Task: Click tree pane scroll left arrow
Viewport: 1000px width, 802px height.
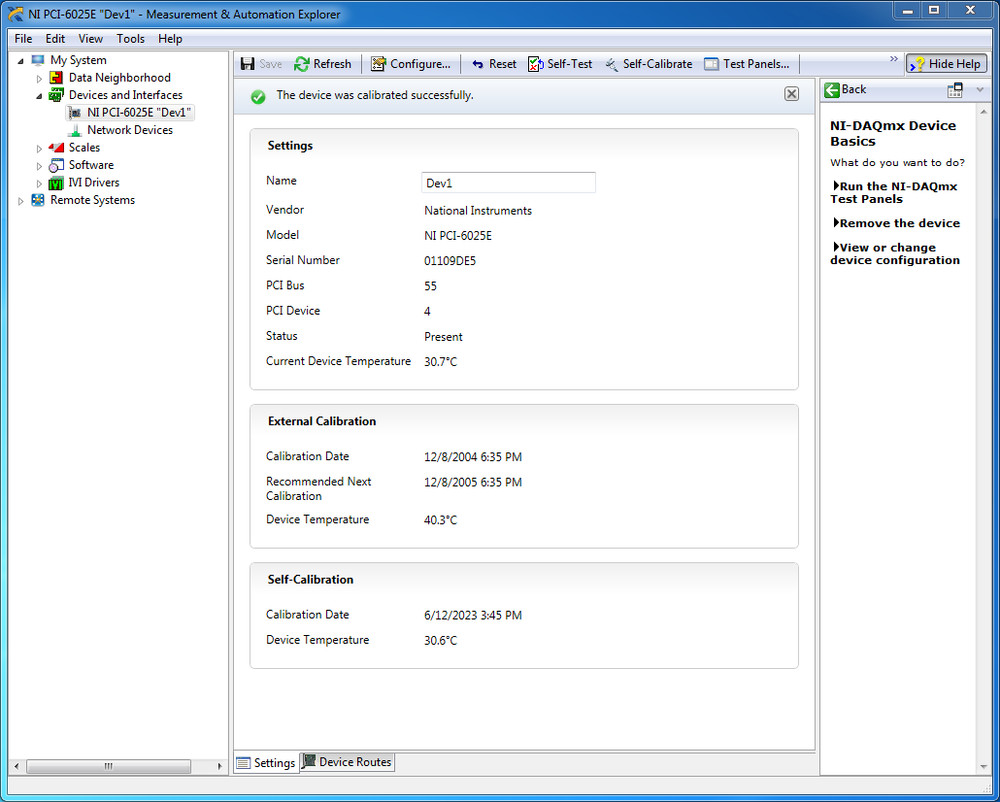Action: [17, 766]
